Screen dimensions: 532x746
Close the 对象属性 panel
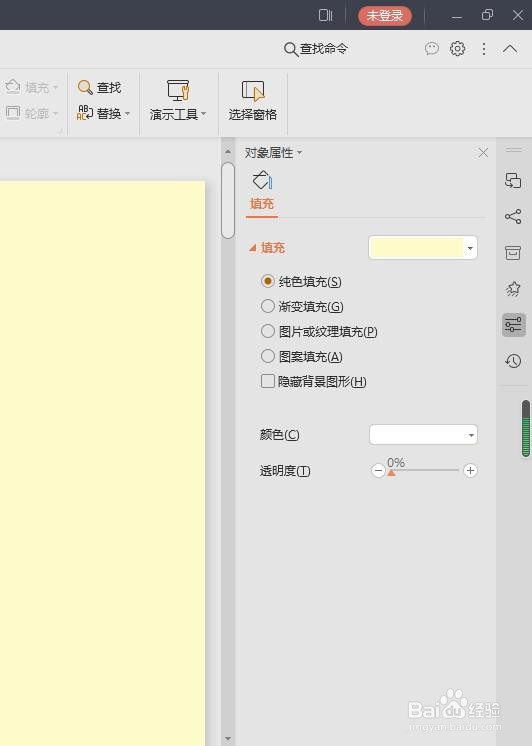pyautogui.click(x=483, y=153)
